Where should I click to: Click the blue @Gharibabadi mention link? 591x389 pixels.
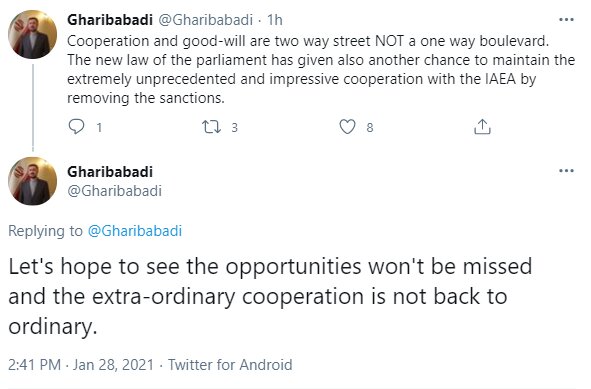pyautogui.click(x=135, y=231)
